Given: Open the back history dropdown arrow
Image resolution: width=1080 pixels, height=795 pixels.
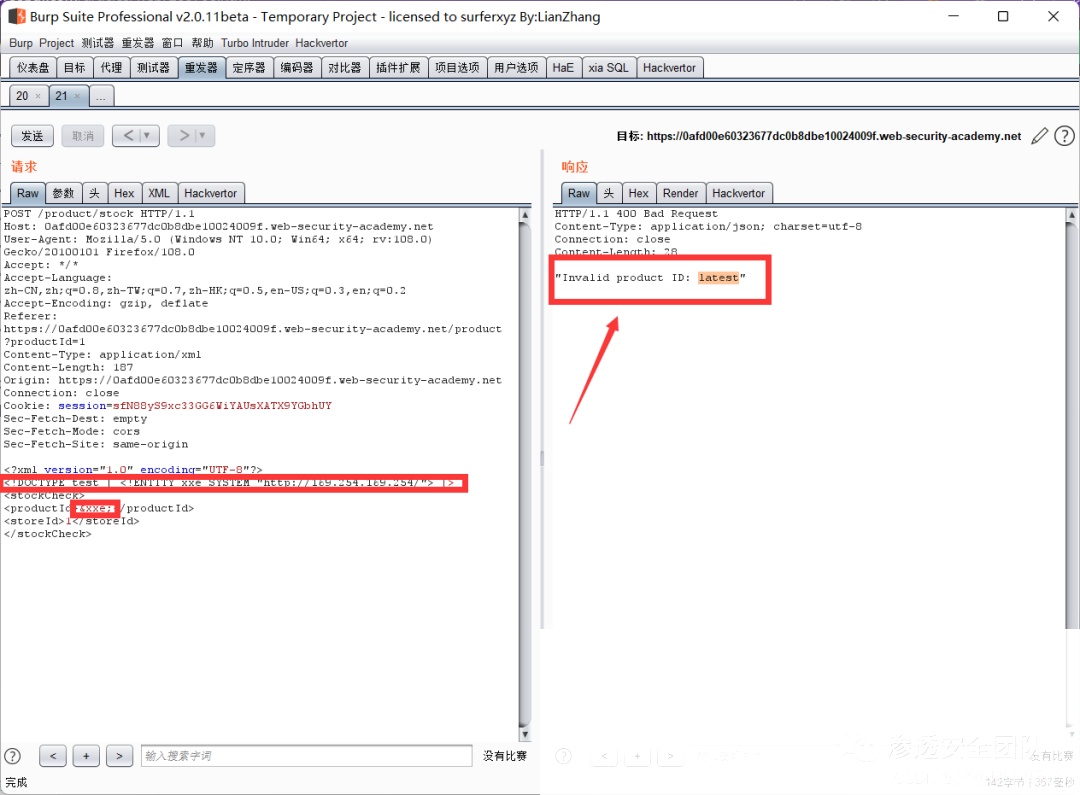Looking at the screenshot, I should click(147, 136).
